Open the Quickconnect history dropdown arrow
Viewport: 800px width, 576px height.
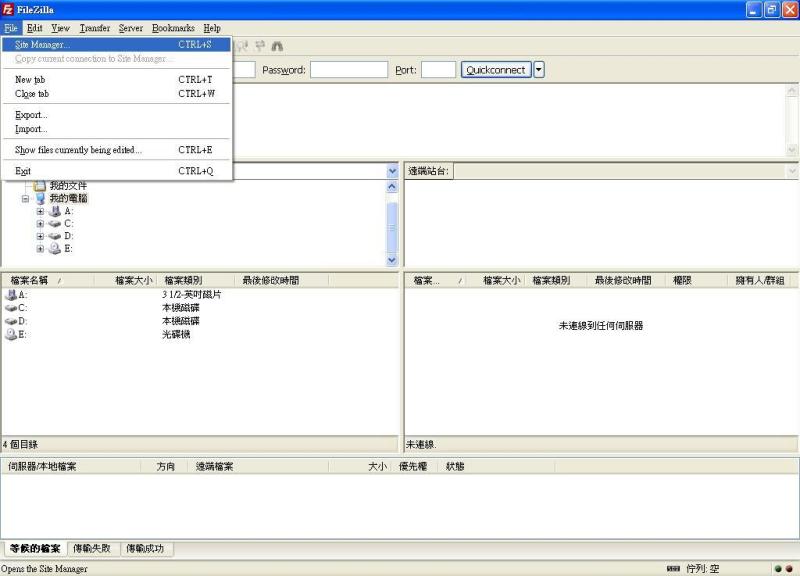coord(539,69)
